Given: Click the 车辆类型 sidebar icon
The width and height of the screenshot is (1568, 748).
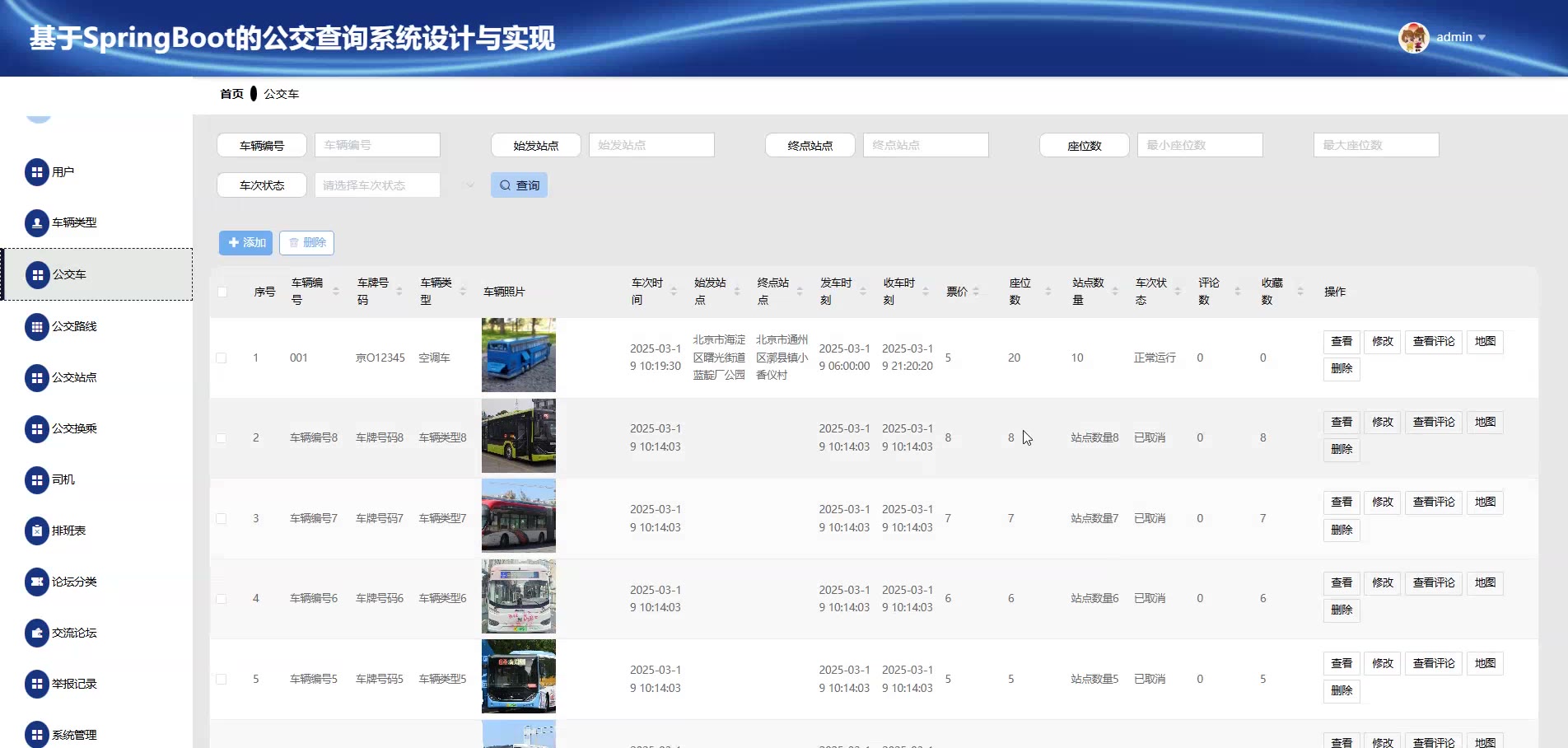Looking at the screenshot, I should point(36,223).
